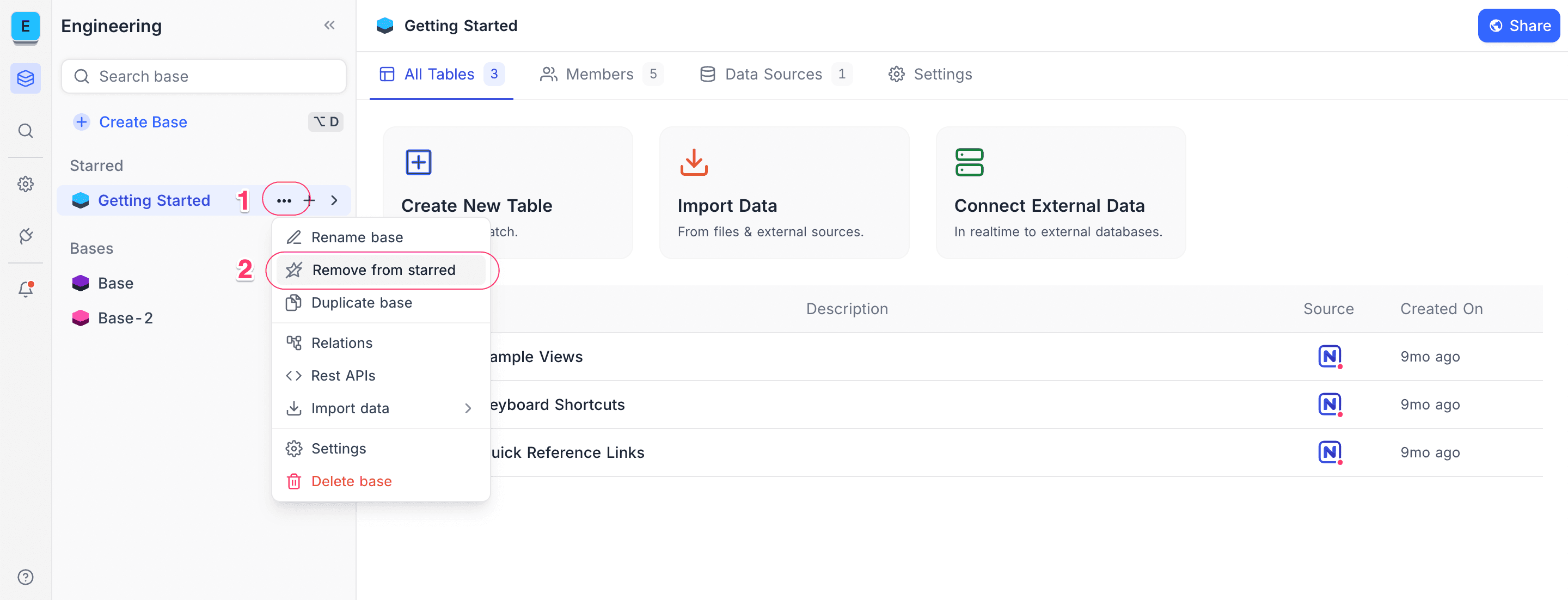1568x600 pixels.
Task: Choose Rename base from context menu
Action: click(357, 237)
